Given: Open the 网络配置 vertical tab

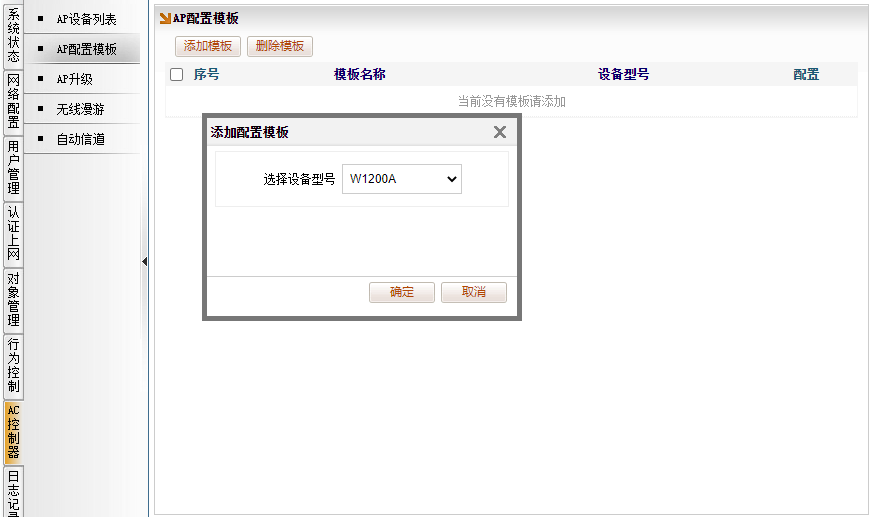Looking at the screenshot, I should [x=13, y=101].
